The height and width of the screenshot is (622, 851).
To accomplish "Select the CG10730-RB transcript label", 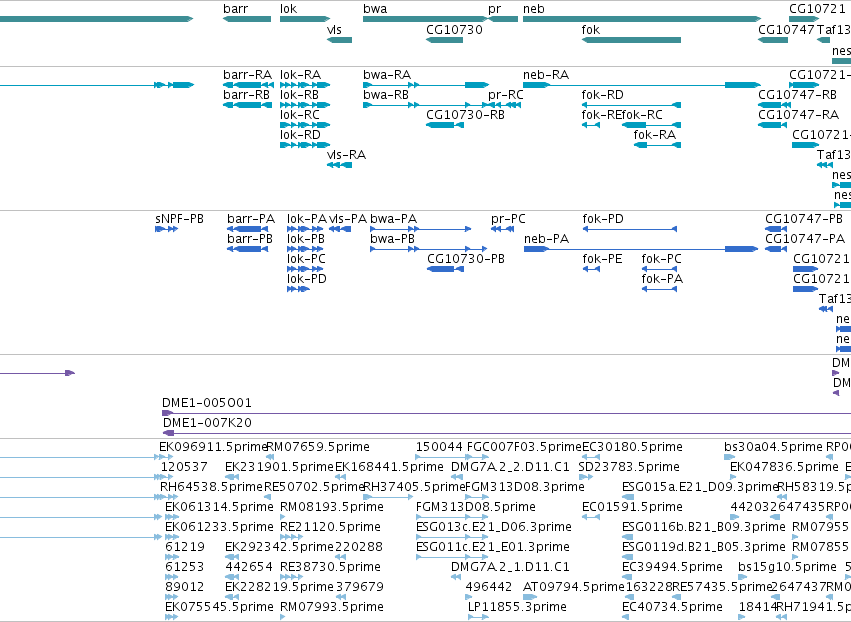I will point(465,115).
